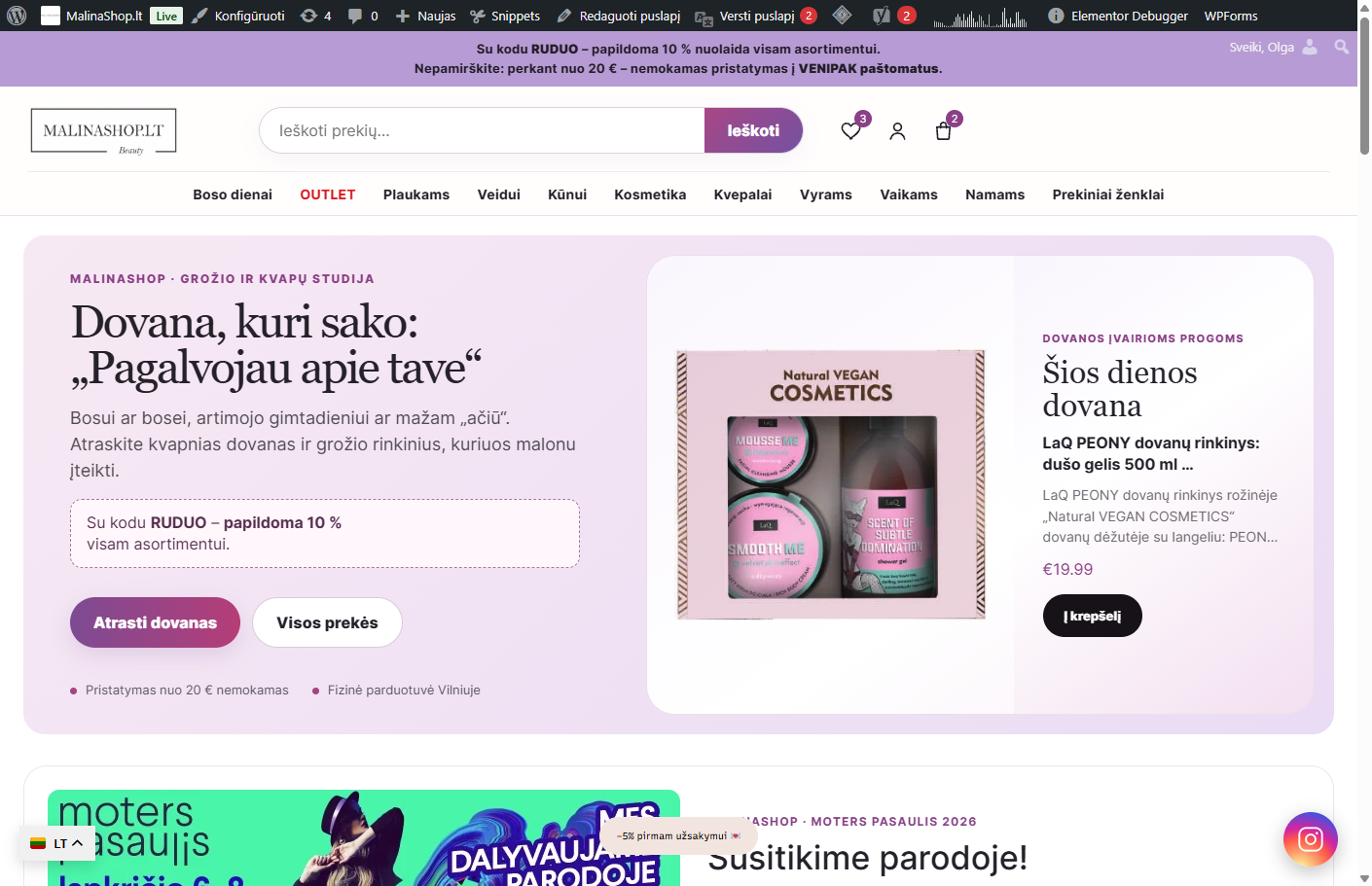Image resolution: width=1372 pixels, height=886 pixels.
Task: Open the Sveiki, Olga account menu
Action: coord(1273,47)
